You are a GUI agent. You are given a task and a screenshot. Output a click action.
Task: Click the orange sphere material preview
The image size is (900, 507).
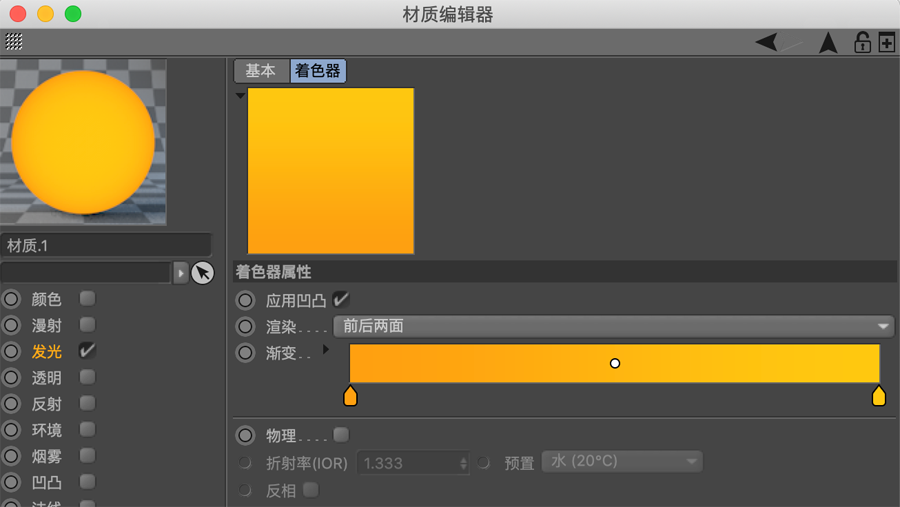[83, 142]
